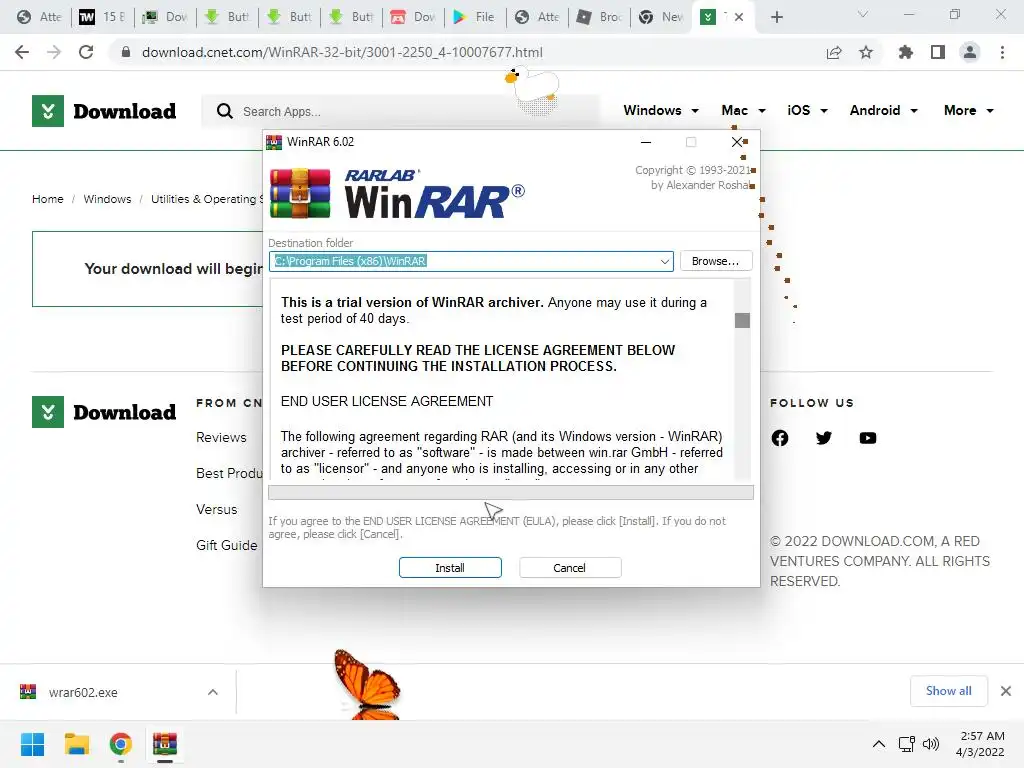Bookmark this page with the star icon
The height and width of the screenshot is (768, 1024).
click(x=866, y=52)
